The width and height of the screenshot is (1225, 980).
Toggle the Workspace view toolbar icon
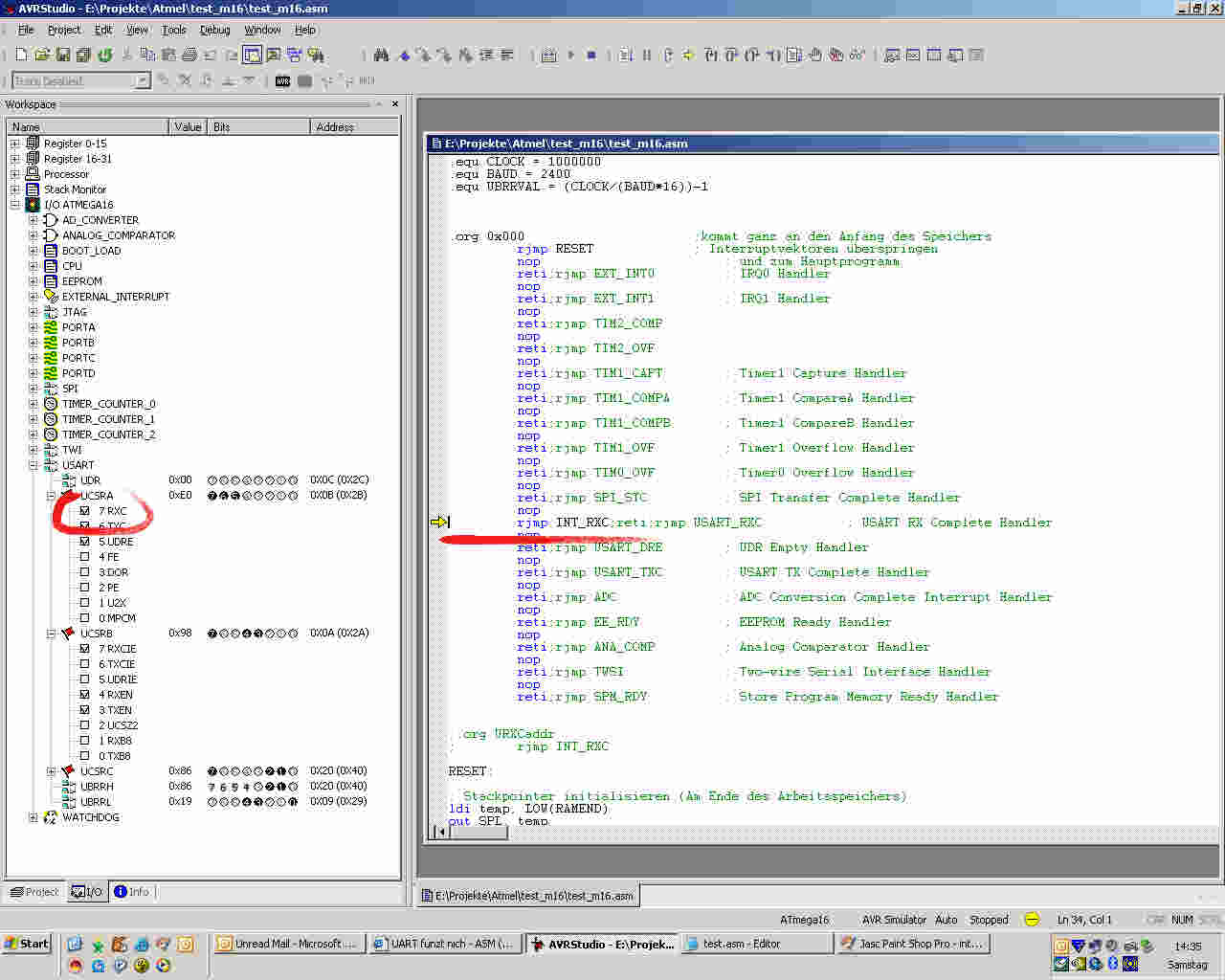[252, 56]
